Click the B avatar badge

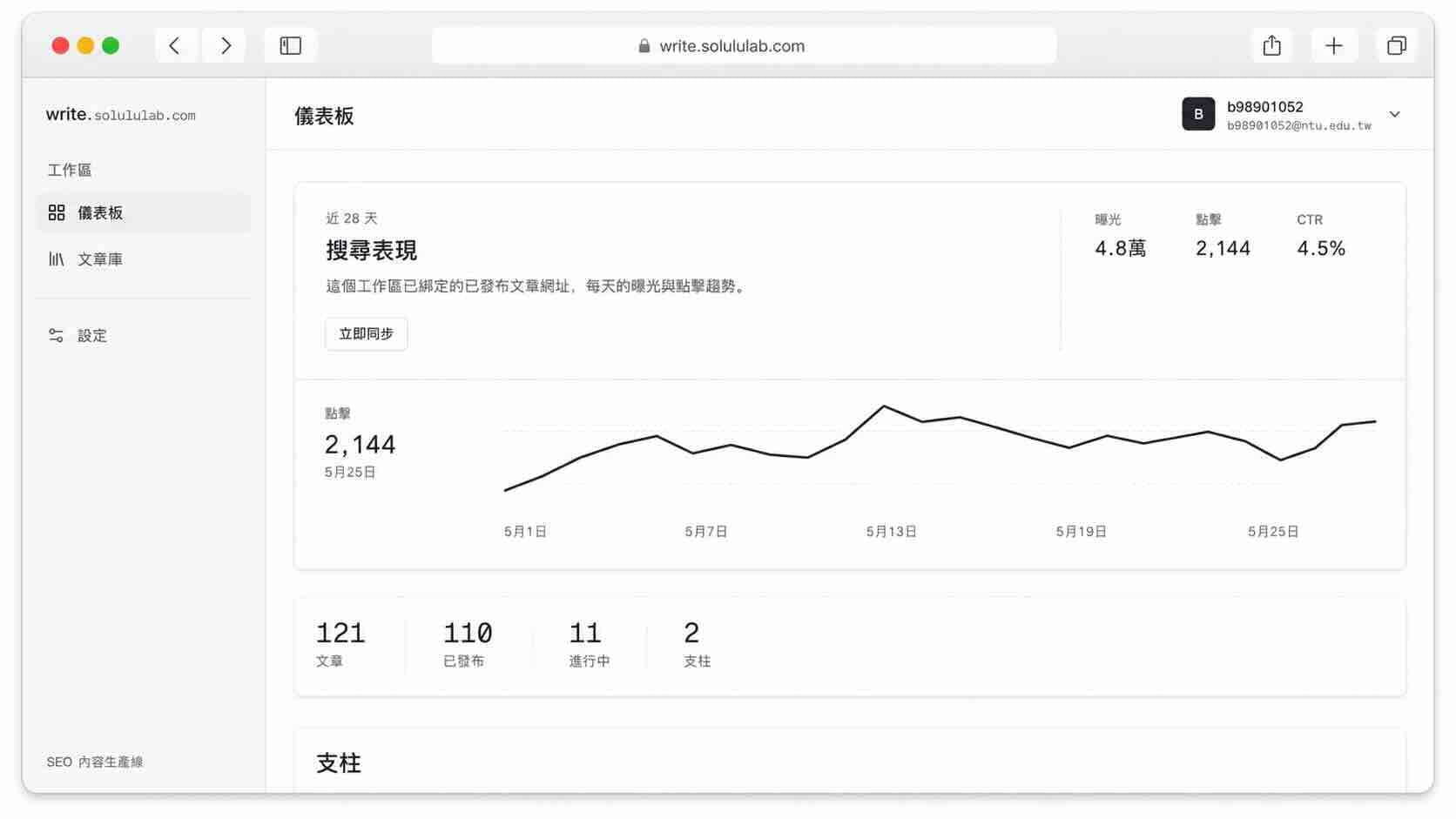(1198, 114)
